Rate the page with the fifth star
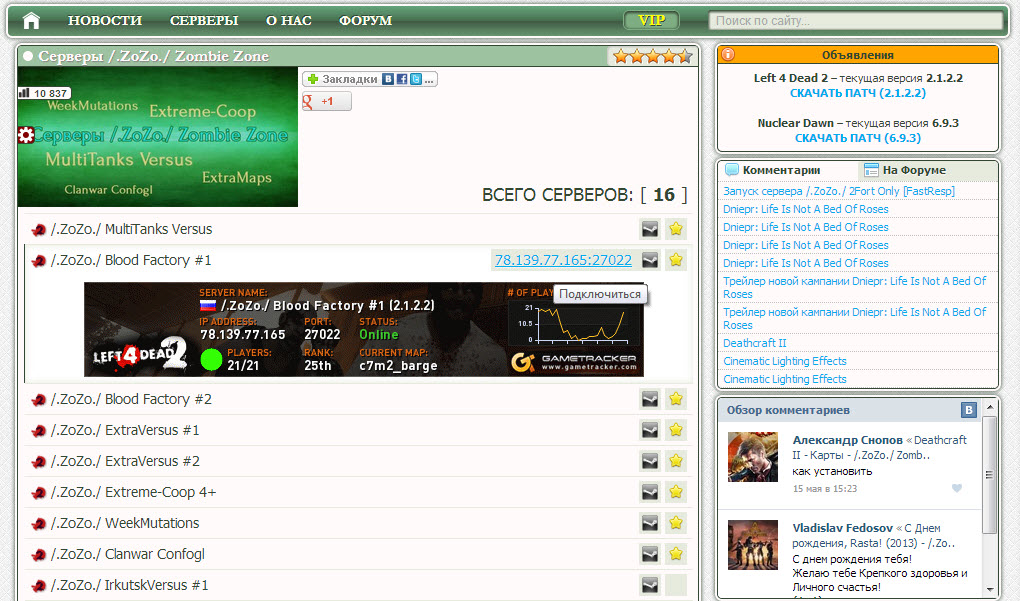 tap(685, 57)
